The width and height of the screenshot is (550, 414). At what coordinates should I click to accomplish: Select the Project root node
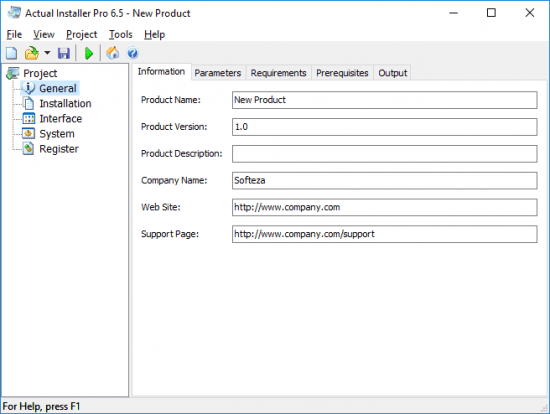40,73
